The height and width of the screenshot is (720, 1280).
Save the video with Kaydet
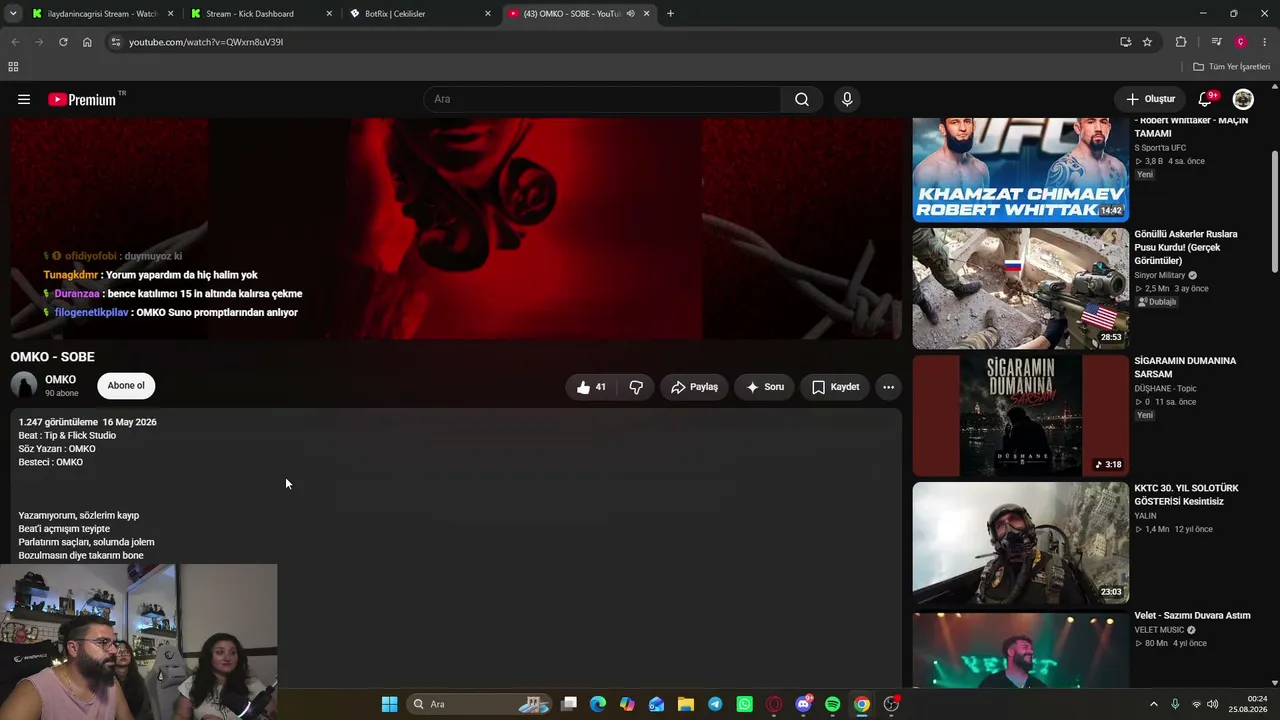[835, 387]
